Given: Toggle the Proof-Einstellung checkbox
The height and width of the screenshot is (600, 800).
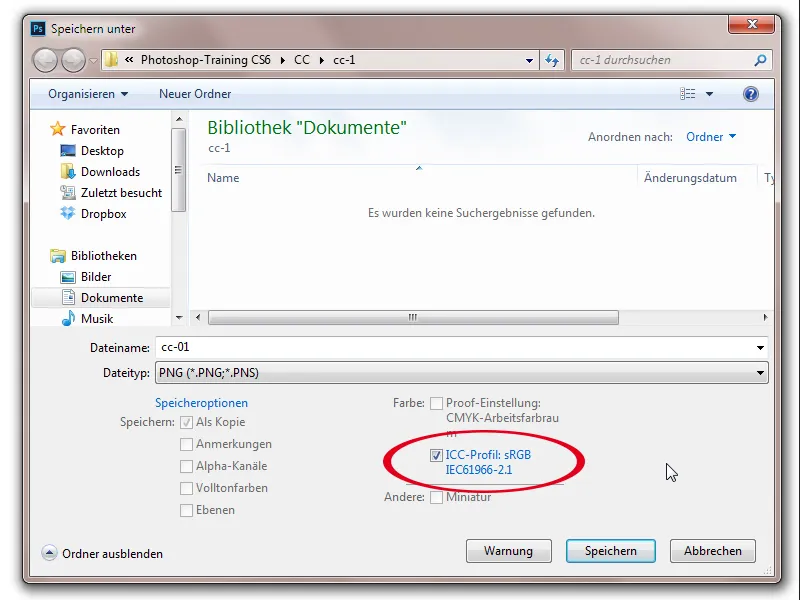Looking at the screenshot, I should 436,404.
